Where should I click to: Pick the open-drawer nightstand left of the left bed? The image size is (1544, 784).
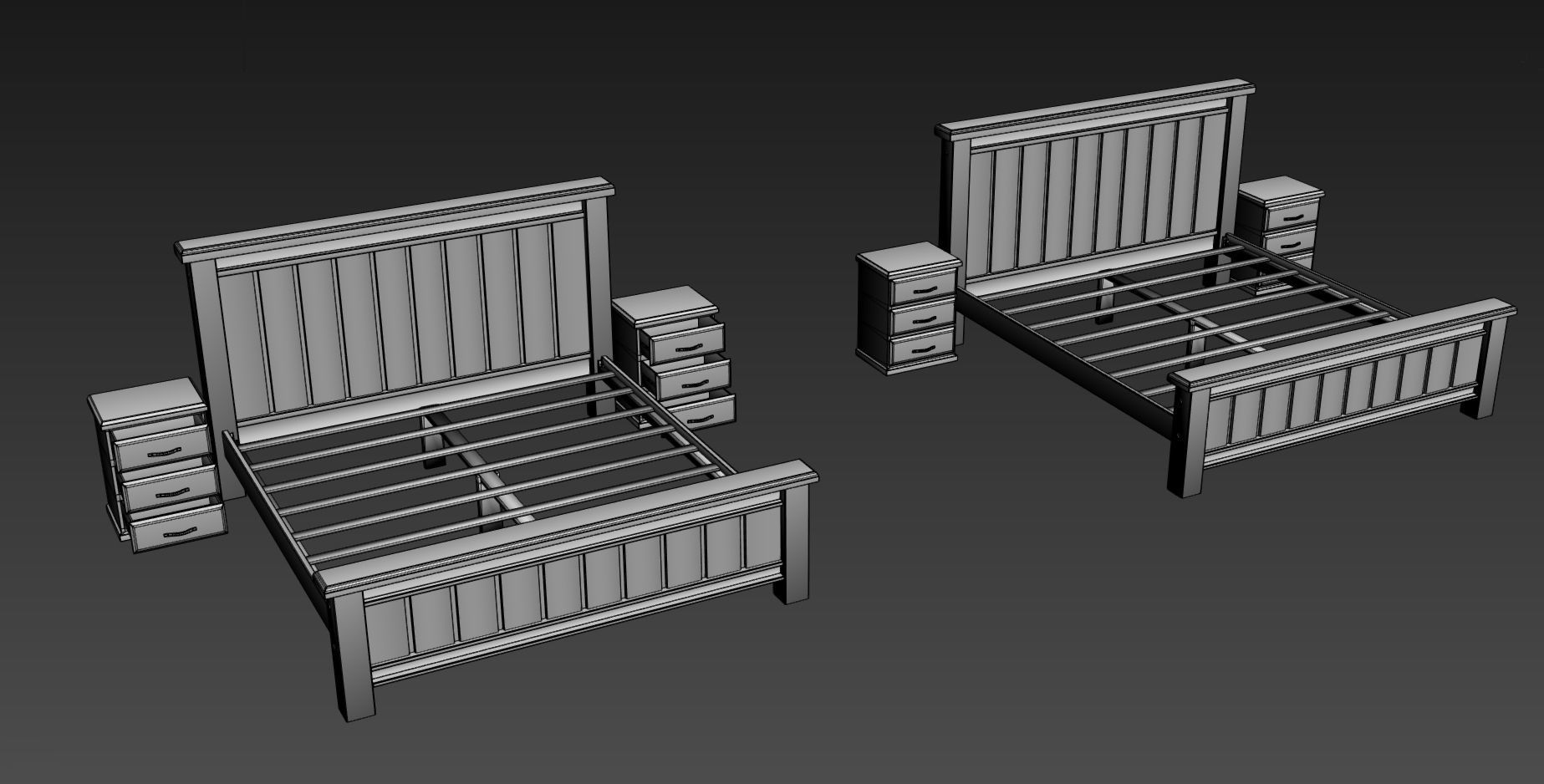pos(156,464)
